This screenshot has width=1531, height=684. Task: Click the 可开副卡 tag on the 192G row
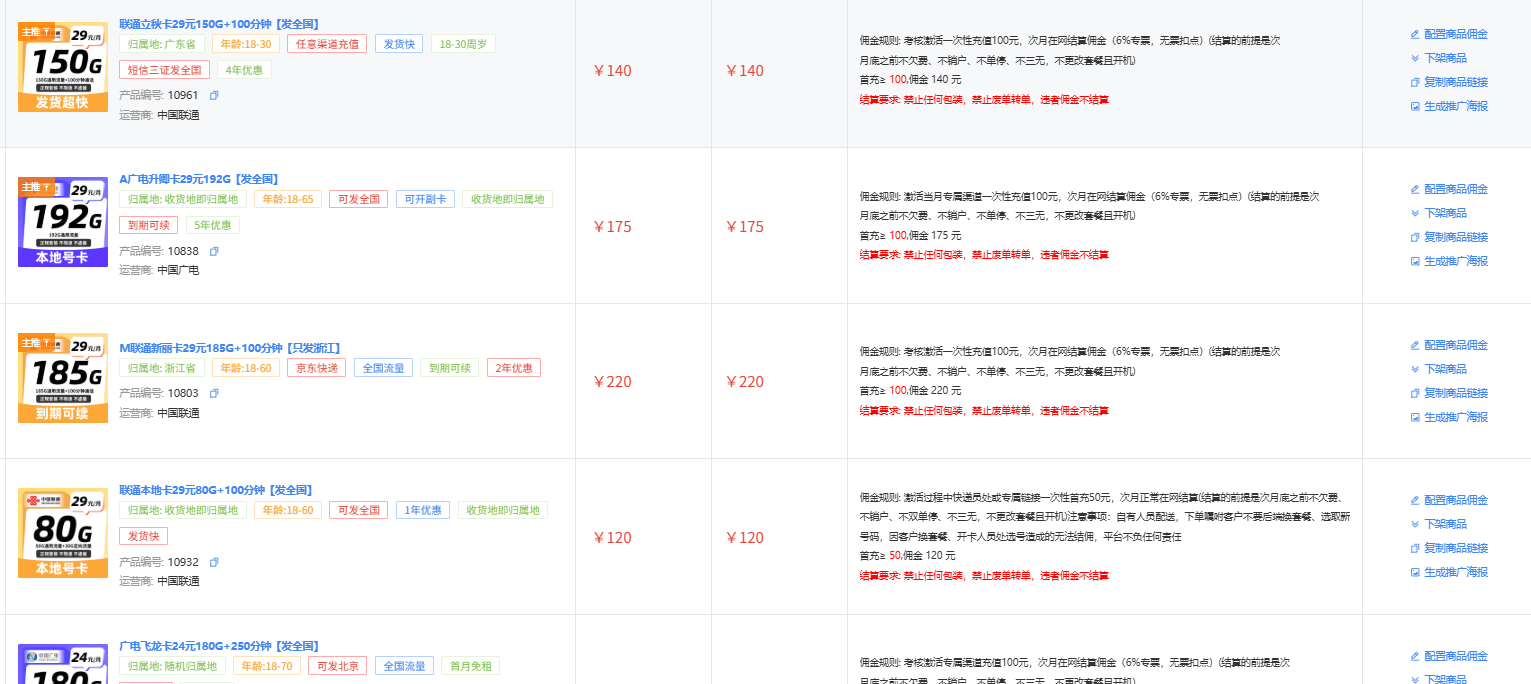pos(425,198)
